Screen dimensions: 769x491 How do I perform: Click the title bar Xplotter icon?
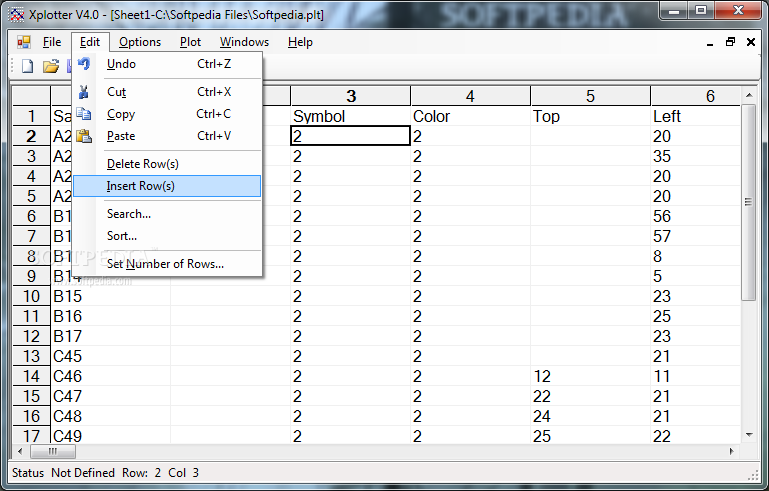[x=17, y=15]
